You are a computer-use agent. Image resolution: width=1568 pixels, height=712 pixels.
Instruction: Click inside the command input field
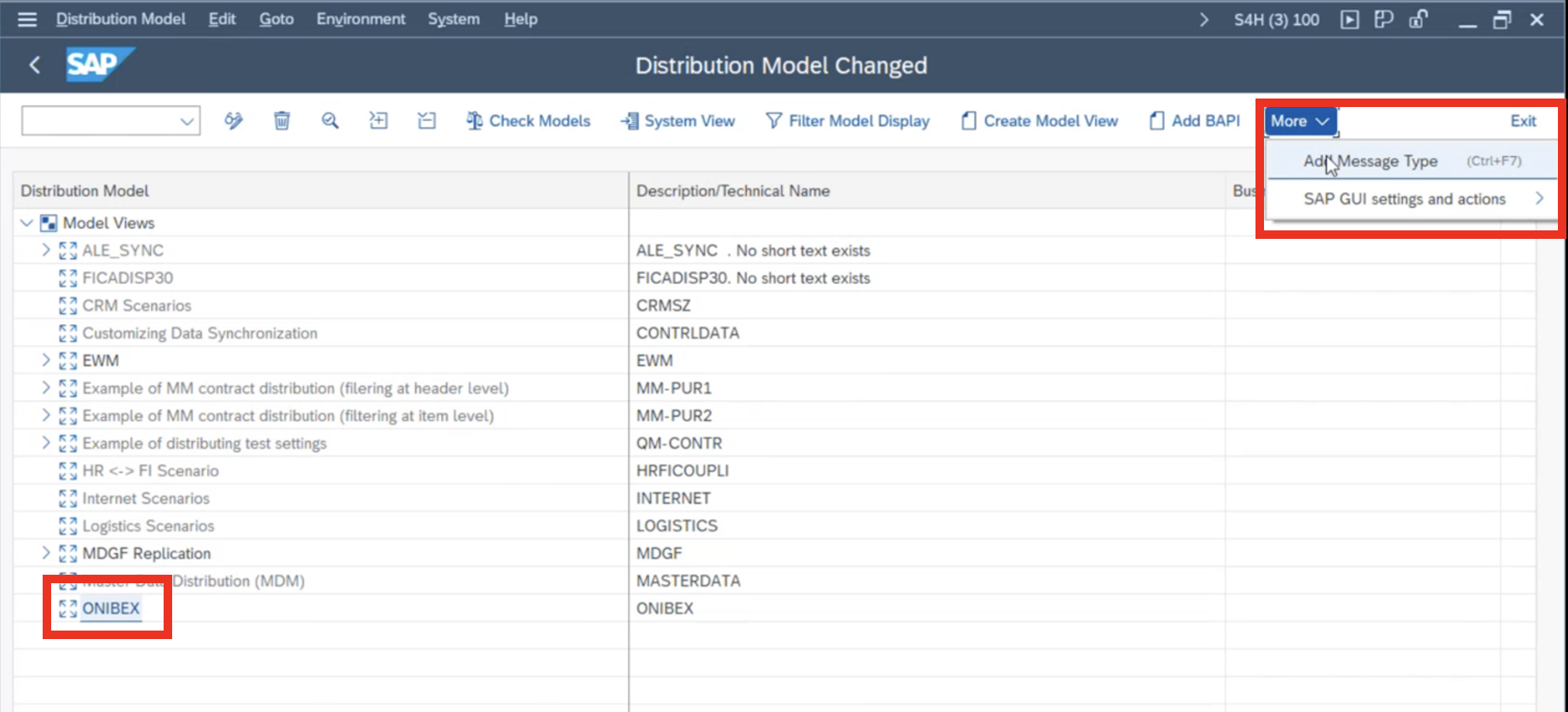(101, 121)
